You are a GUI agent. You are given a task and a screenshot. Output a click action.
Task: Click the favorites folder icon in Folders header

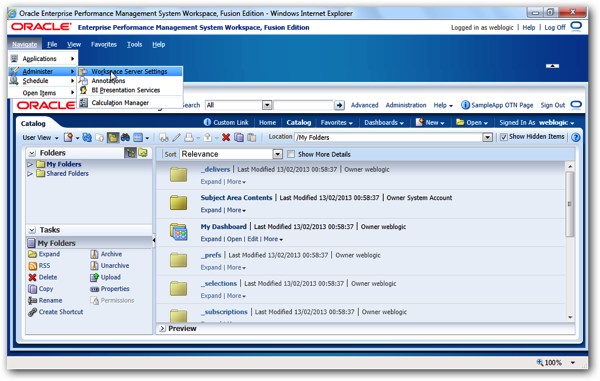point(143,153)
